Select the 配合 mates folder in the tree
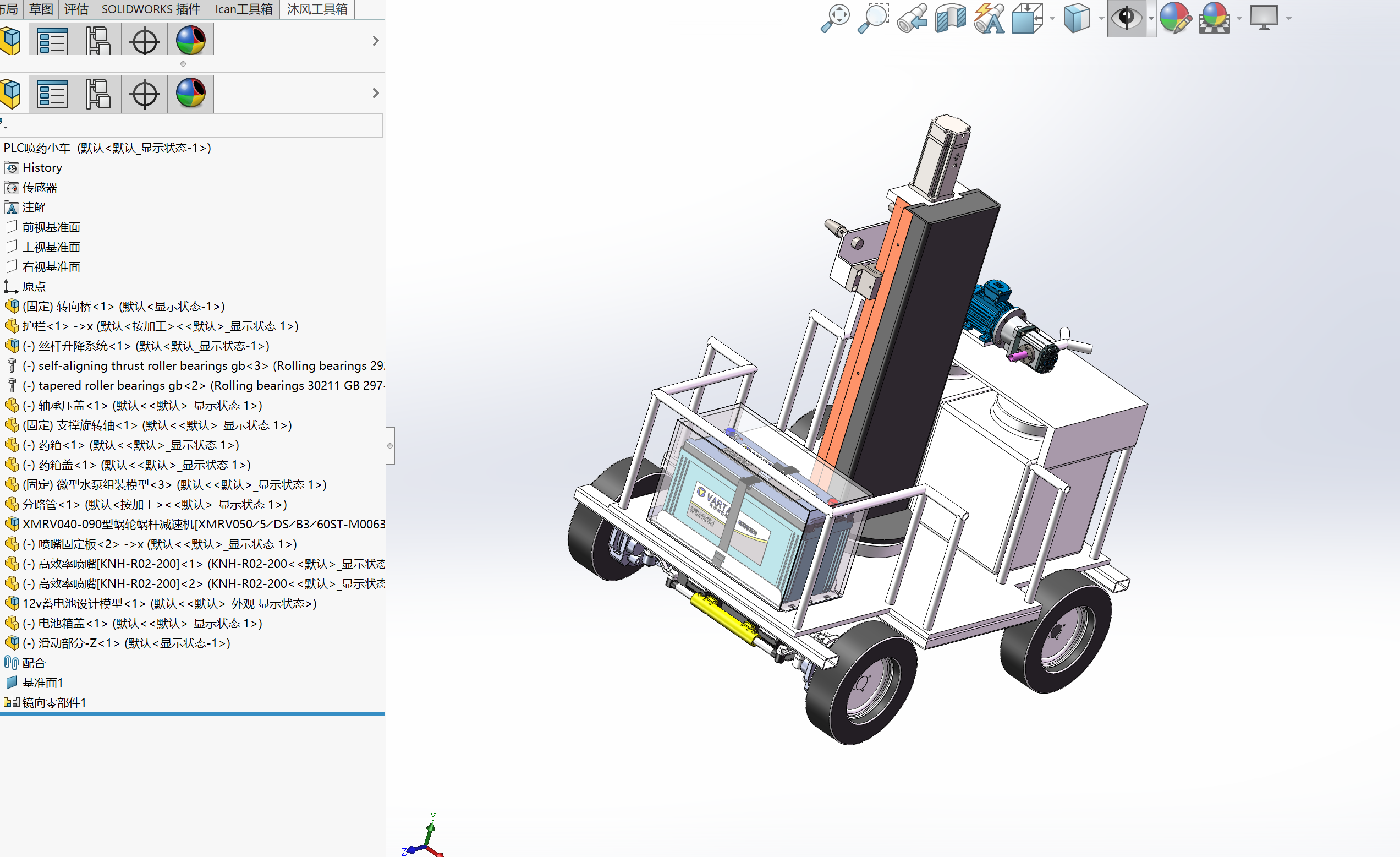The width and height of the screenshot is (1400, 857). click(x=34, y=663)
